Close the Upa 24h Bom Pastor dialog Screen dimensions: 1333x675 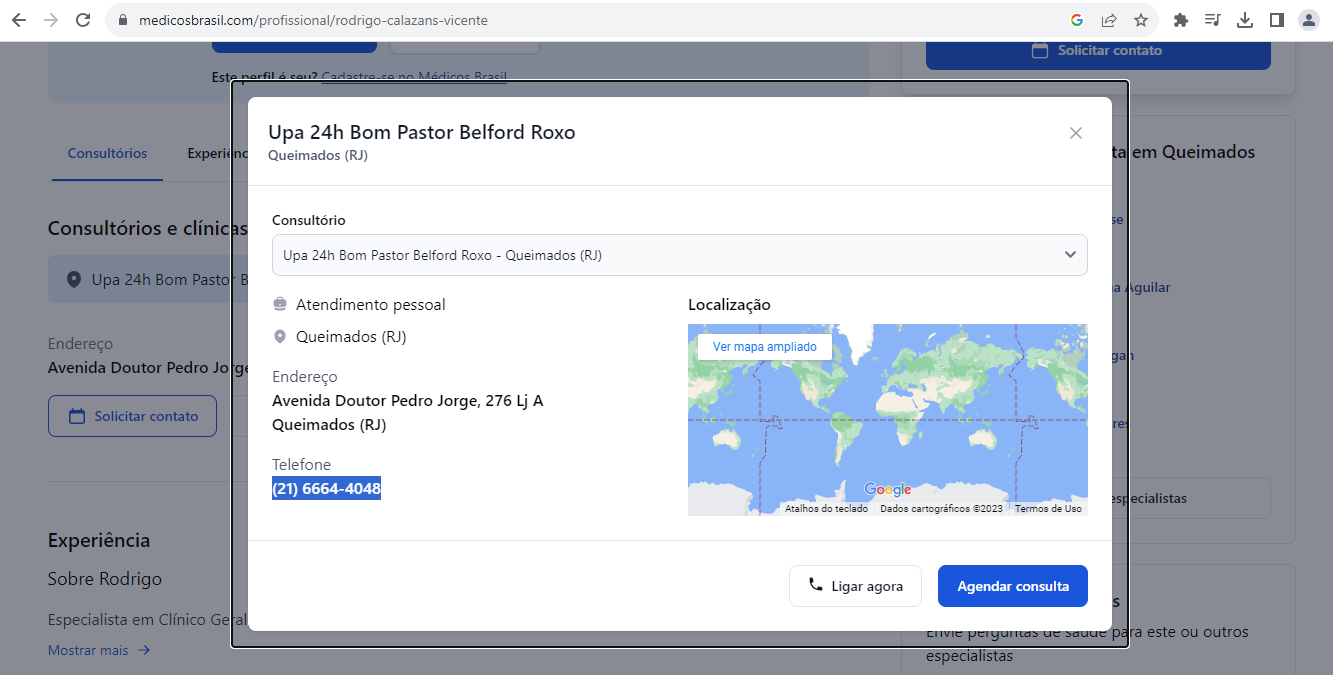click(x=1076, y=133)
